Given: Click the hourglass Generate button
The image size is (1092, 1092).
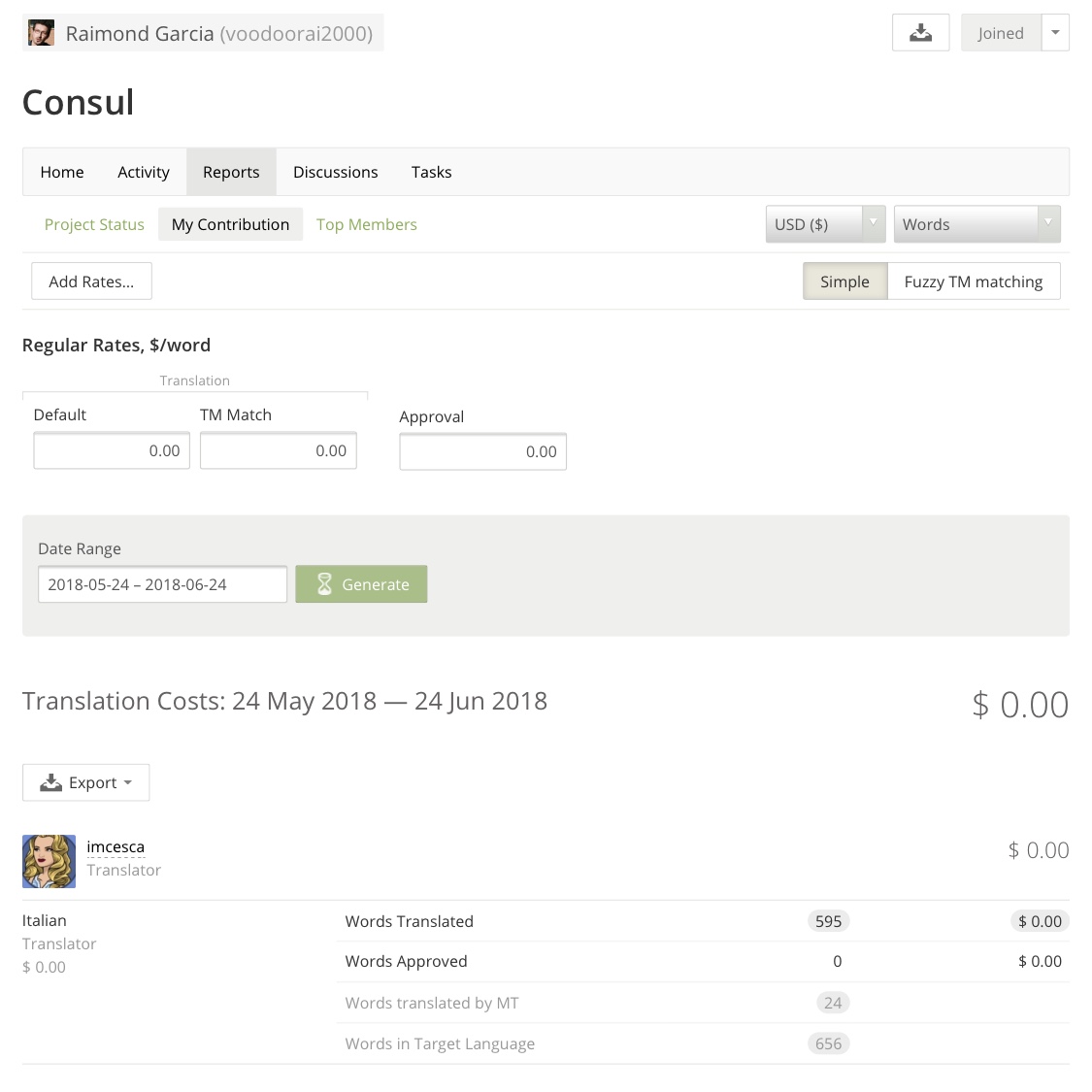Looking at the screenshot, I should (x=361, y=584).
